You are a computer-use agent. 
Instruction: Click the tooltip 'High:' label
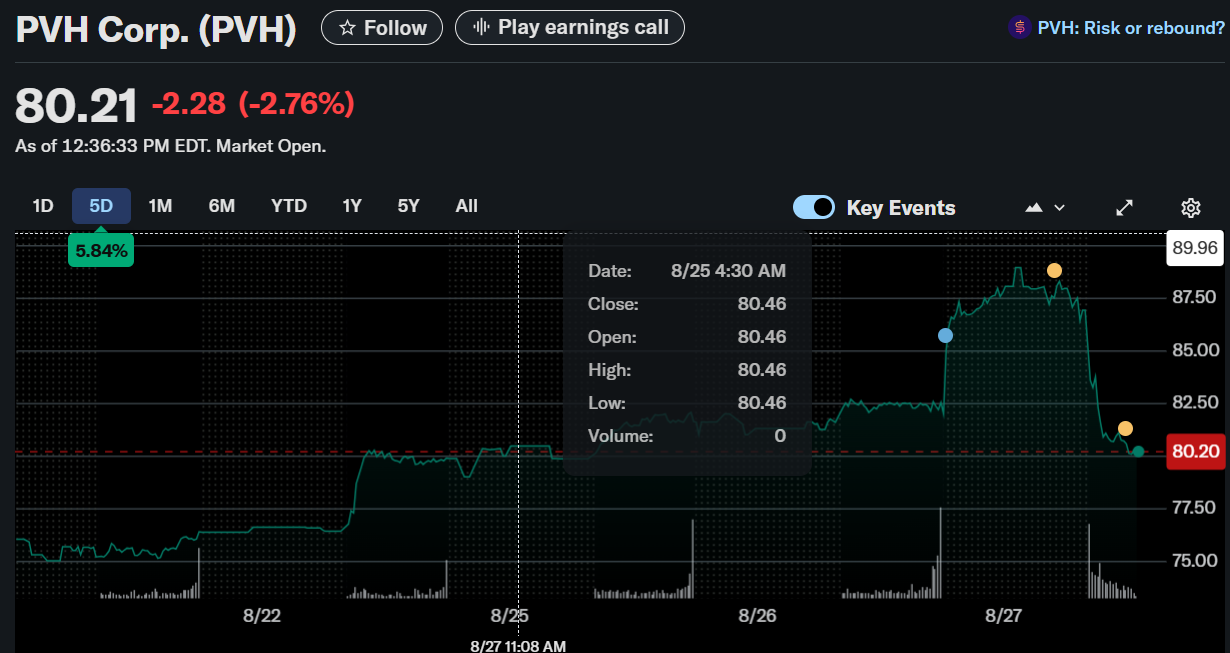tap(609, 370)
